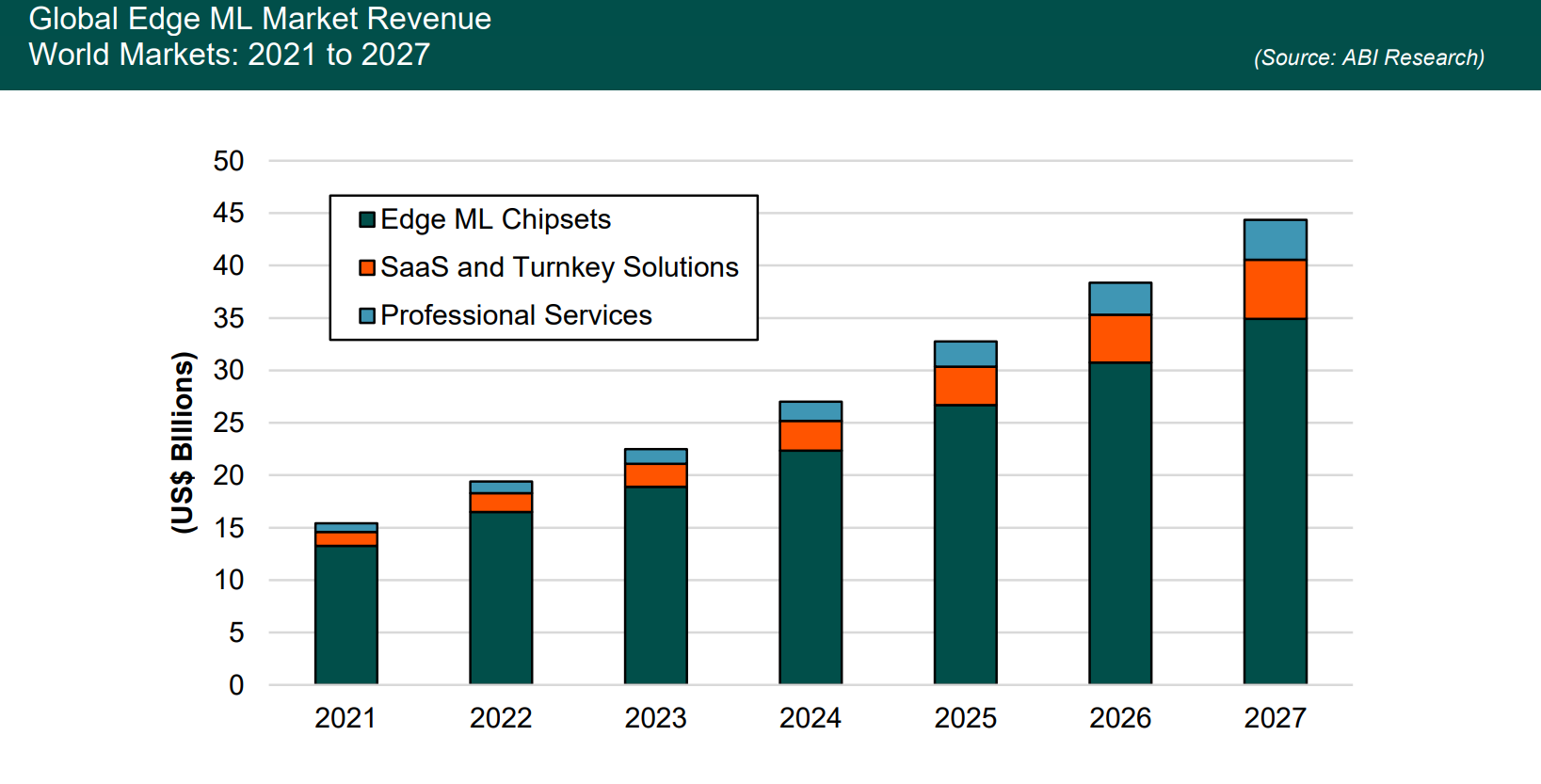Click the orange SaaS segment of the 2027 bar
This screenshot has width=1541, height=784.
coord(1275,289)
